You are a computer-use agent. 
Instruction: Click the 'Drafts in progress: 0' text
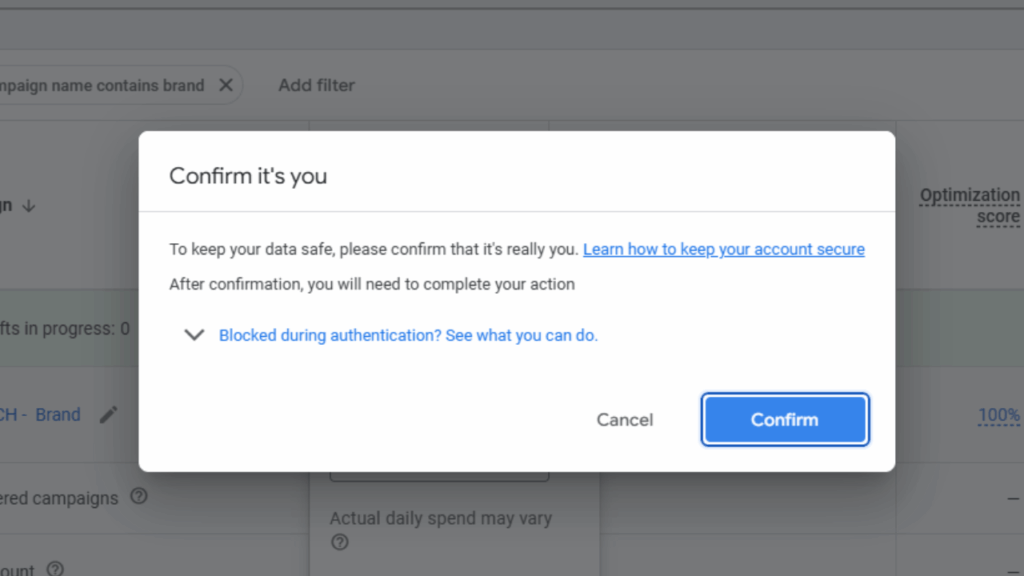click(x=65, y=328)
